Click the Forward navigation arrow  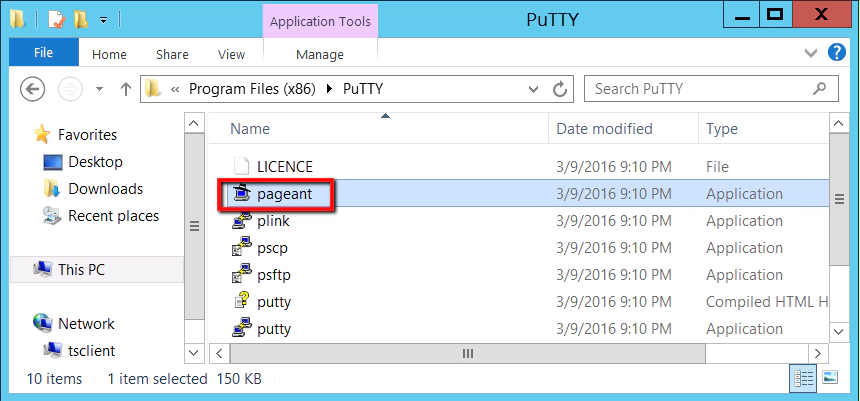pos(70,89)
